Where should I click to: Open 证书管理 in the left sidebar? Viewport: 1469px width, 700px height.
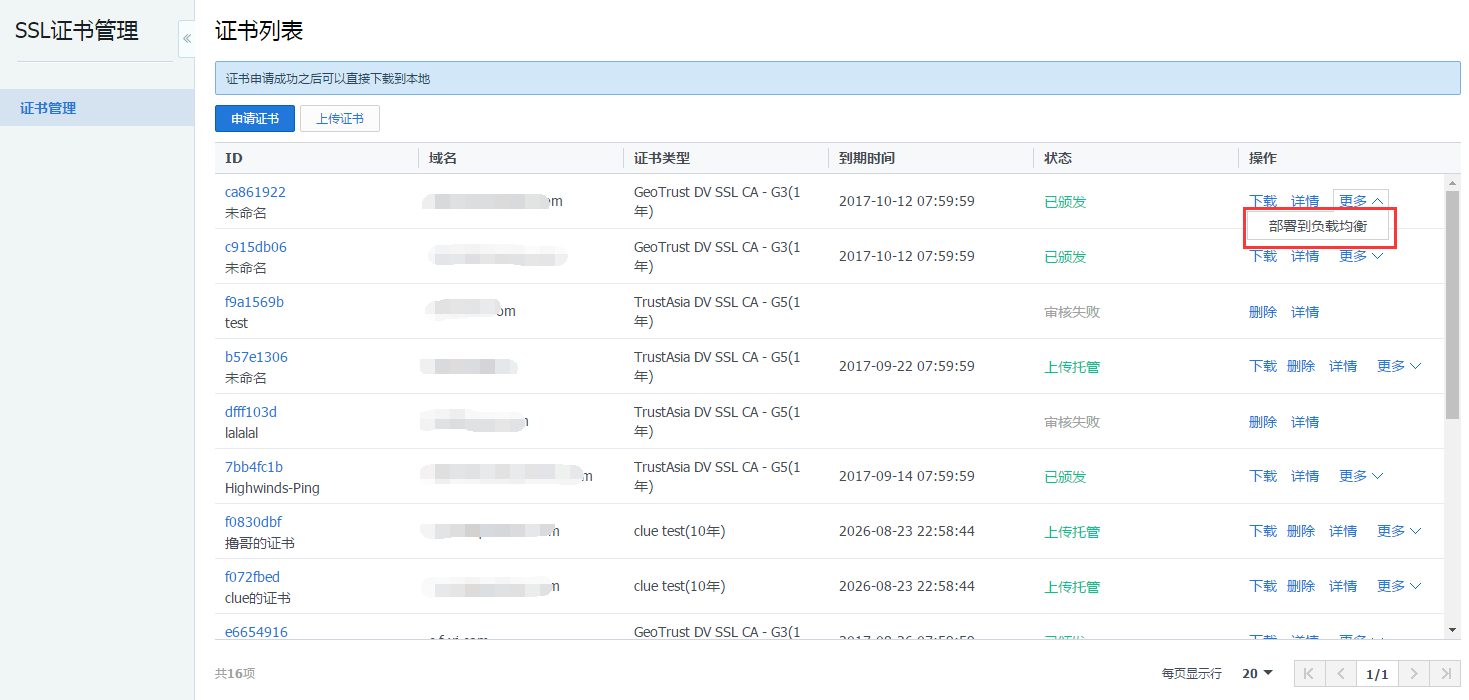(48, 108)
